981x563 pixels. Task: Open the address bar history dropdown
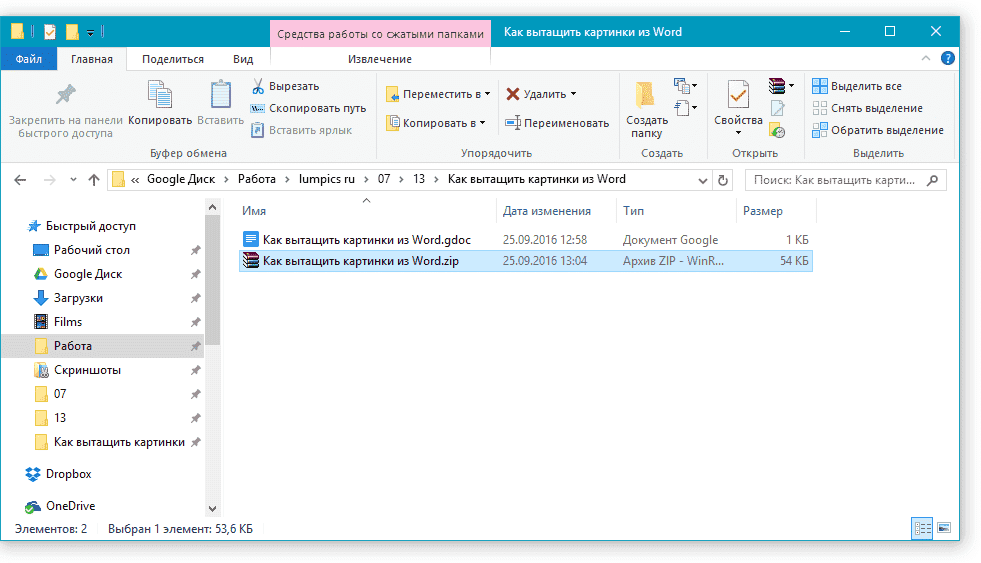702,180
